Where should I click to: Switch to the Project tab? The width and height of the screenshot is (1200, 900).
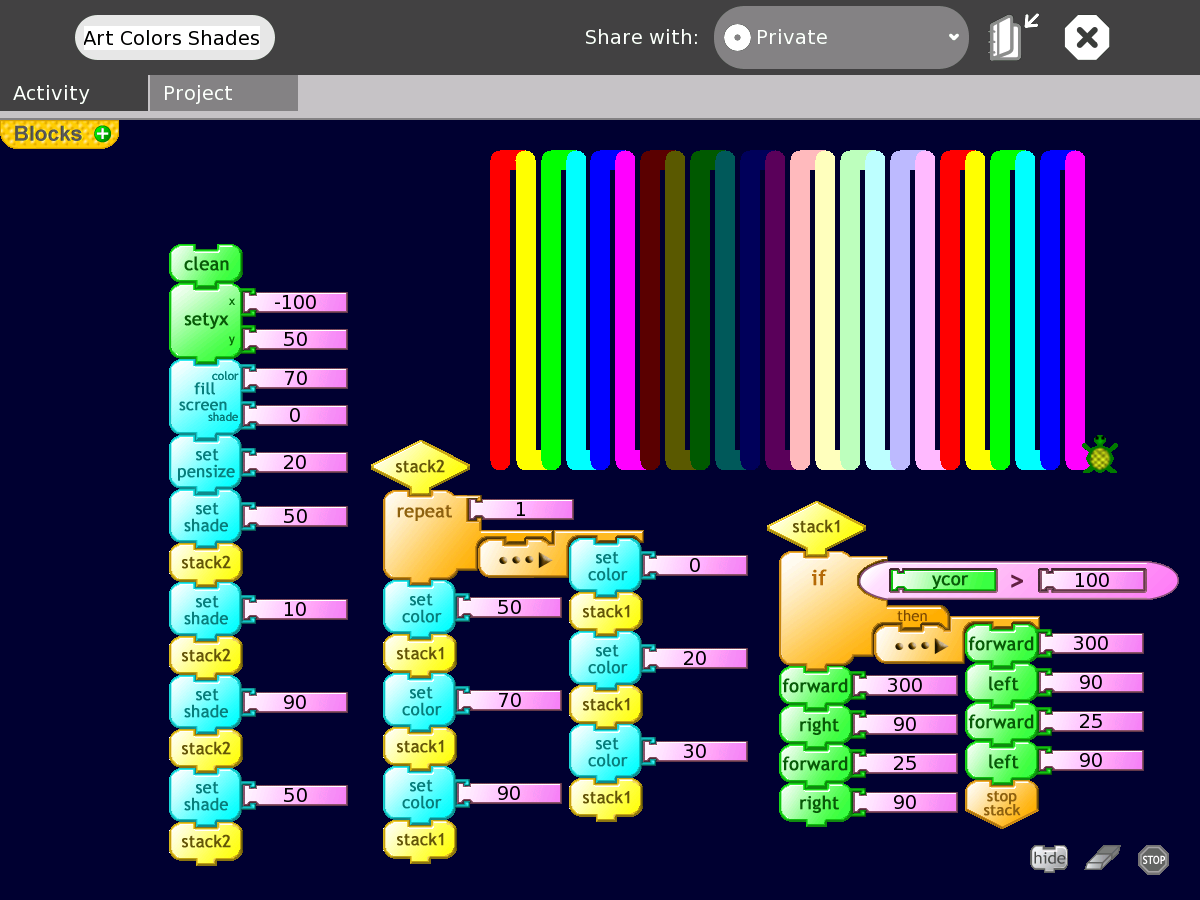coord(223,93)
